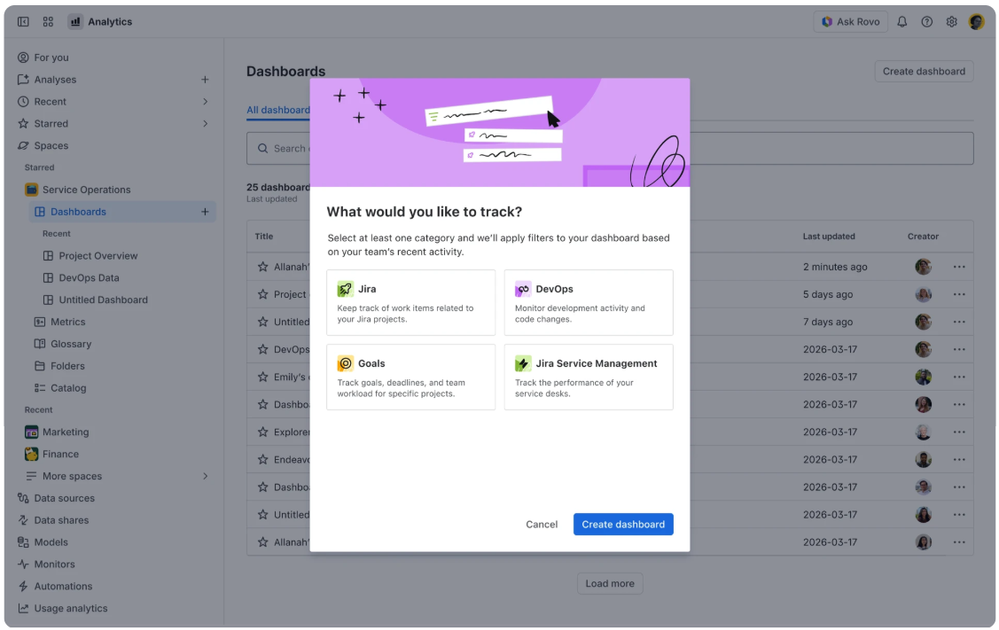Add a dashboard via plus next to Dashboards
This screenshot has height=630, width=999.
coord(205,212)
